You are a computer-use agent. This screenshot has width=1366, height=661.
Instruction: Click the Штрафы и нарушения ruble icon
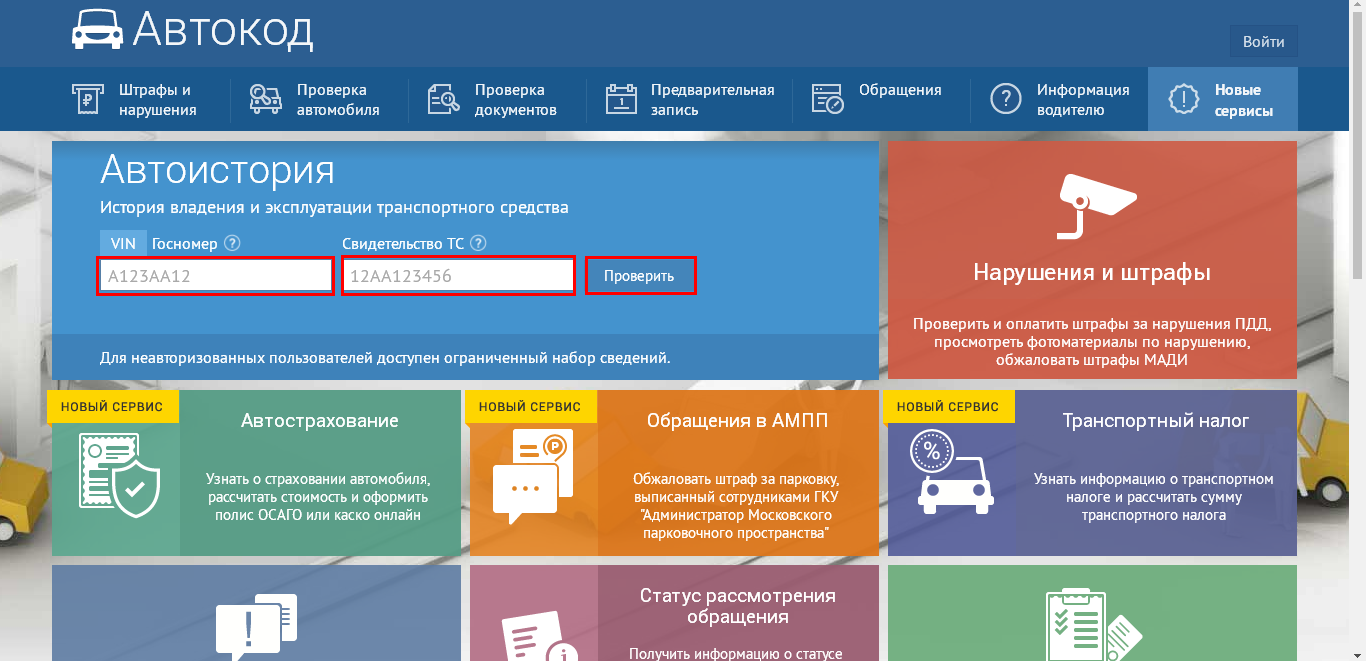coord(87,99)
